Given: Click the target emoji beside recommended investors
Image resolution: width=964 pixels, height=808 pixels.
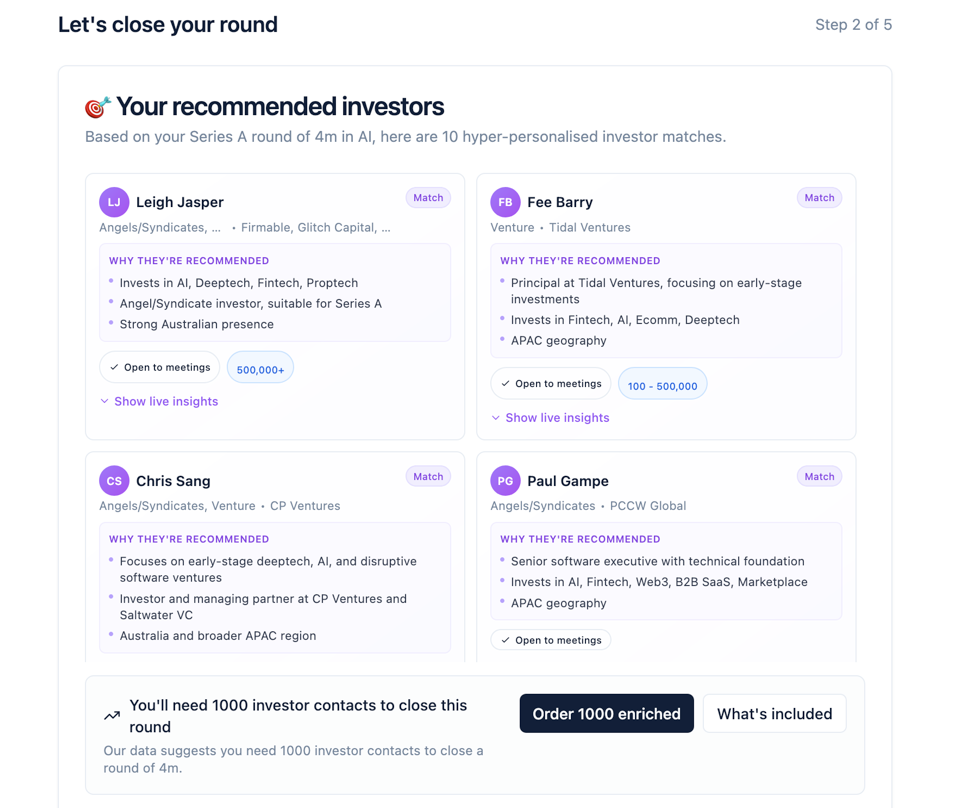Looking at the screenshot, I should pos(97,107).
